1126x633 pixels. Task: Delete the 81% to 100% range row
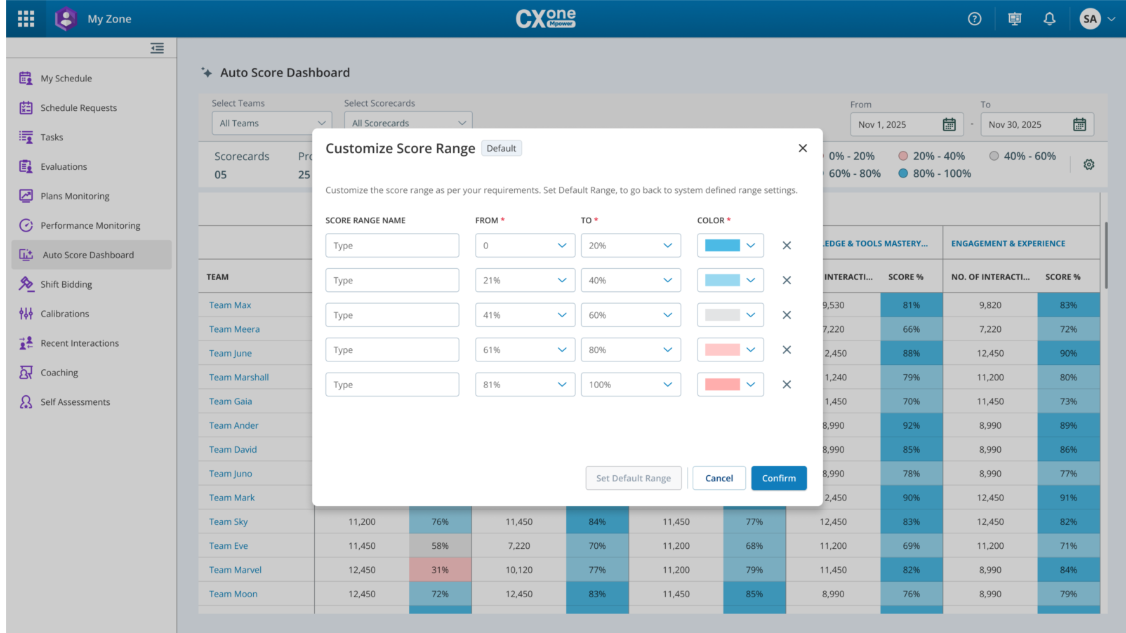pyautogui.click(x=786, y=385)
